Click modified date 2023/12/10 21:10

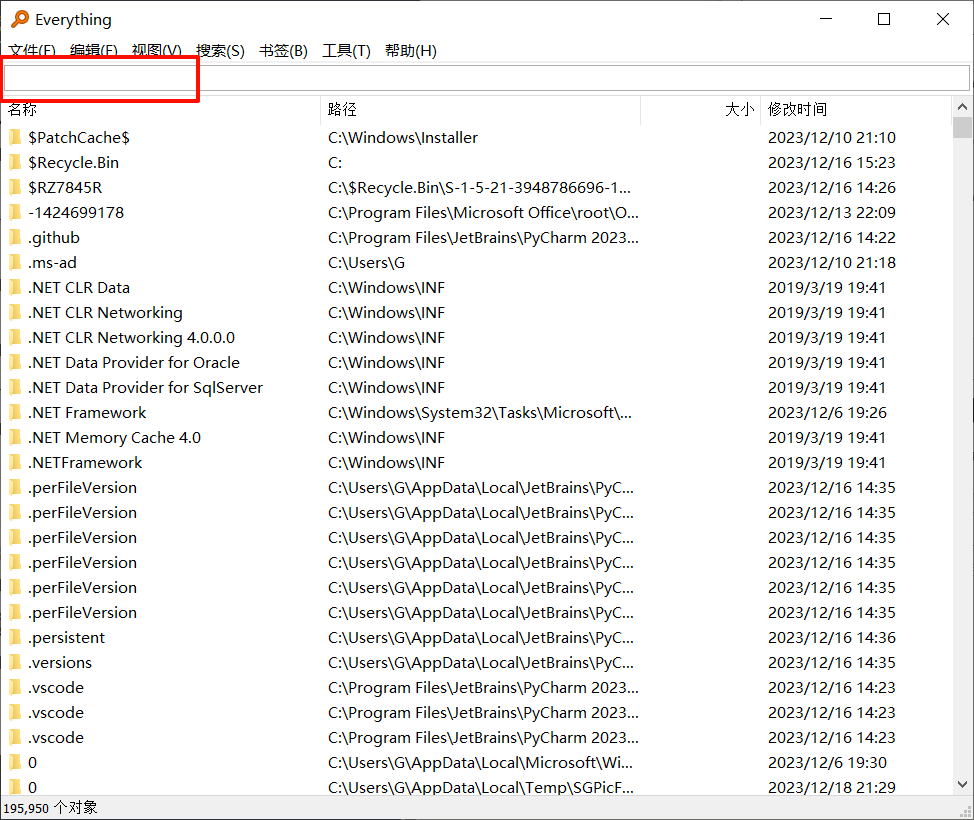[832, 137]
